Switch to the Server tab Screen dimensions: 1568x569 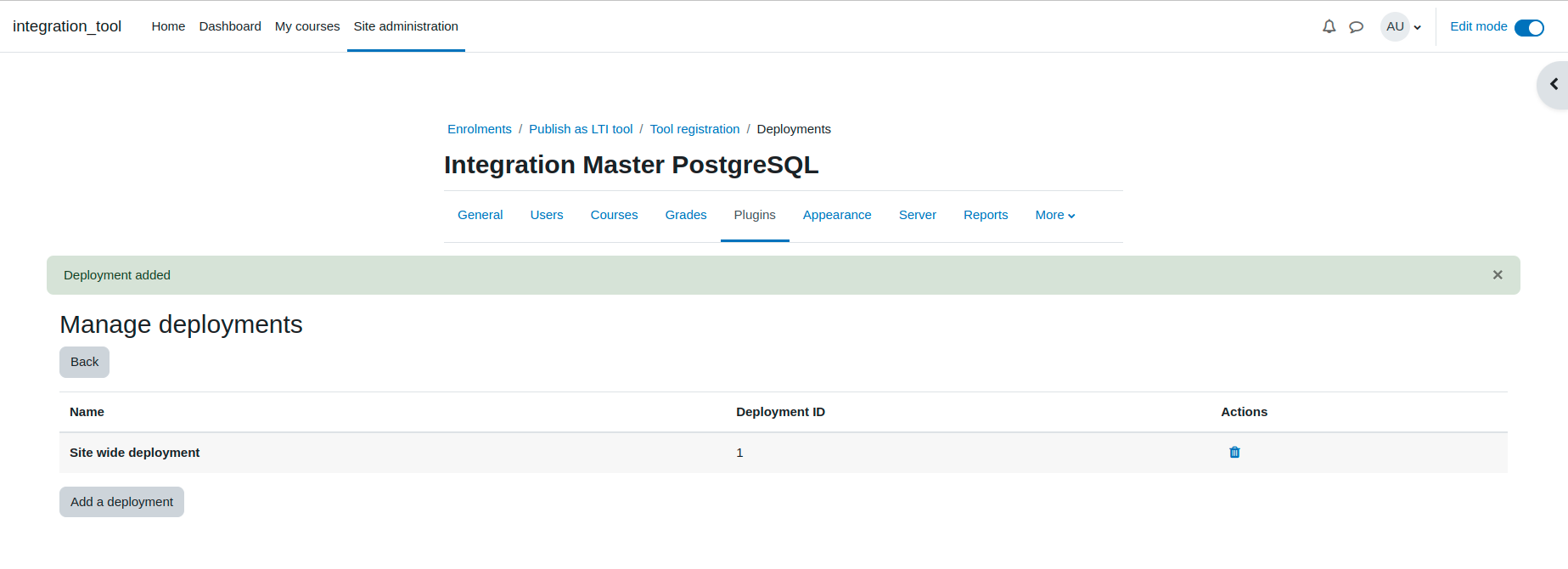[918, 216]
